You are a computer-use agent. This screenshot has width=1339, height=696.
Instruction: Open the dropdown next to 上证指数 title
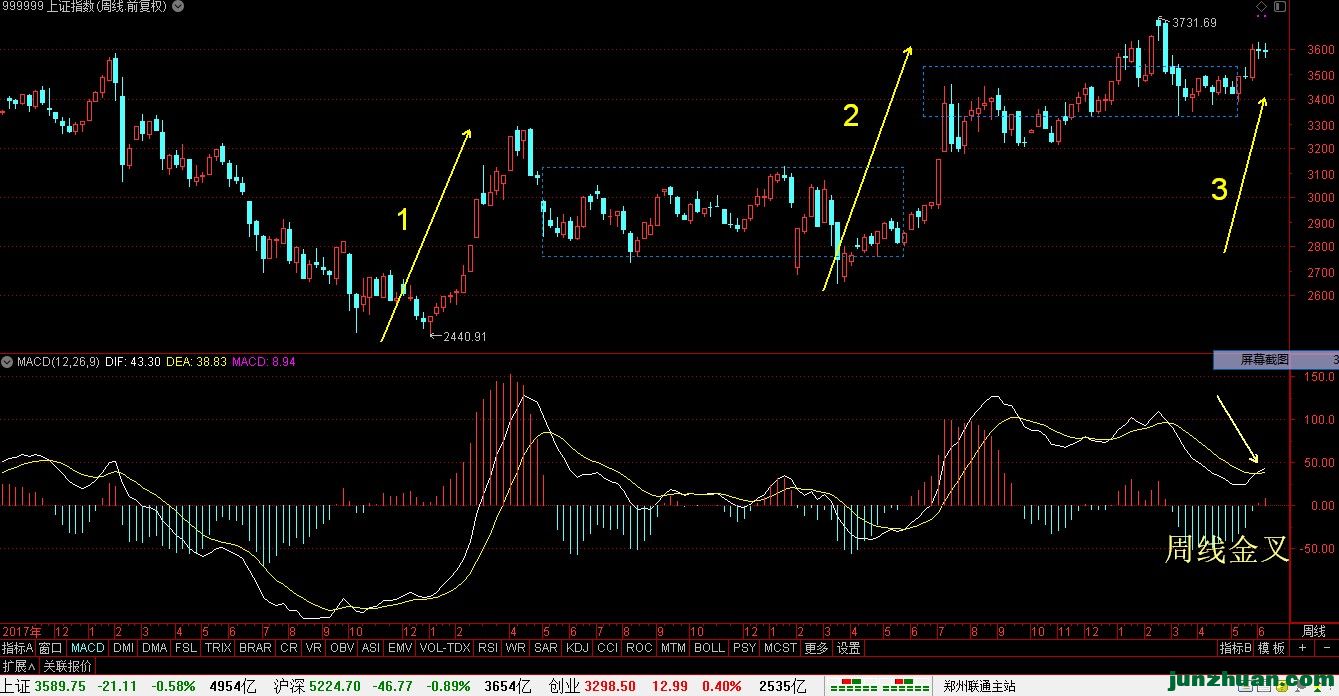177,7
